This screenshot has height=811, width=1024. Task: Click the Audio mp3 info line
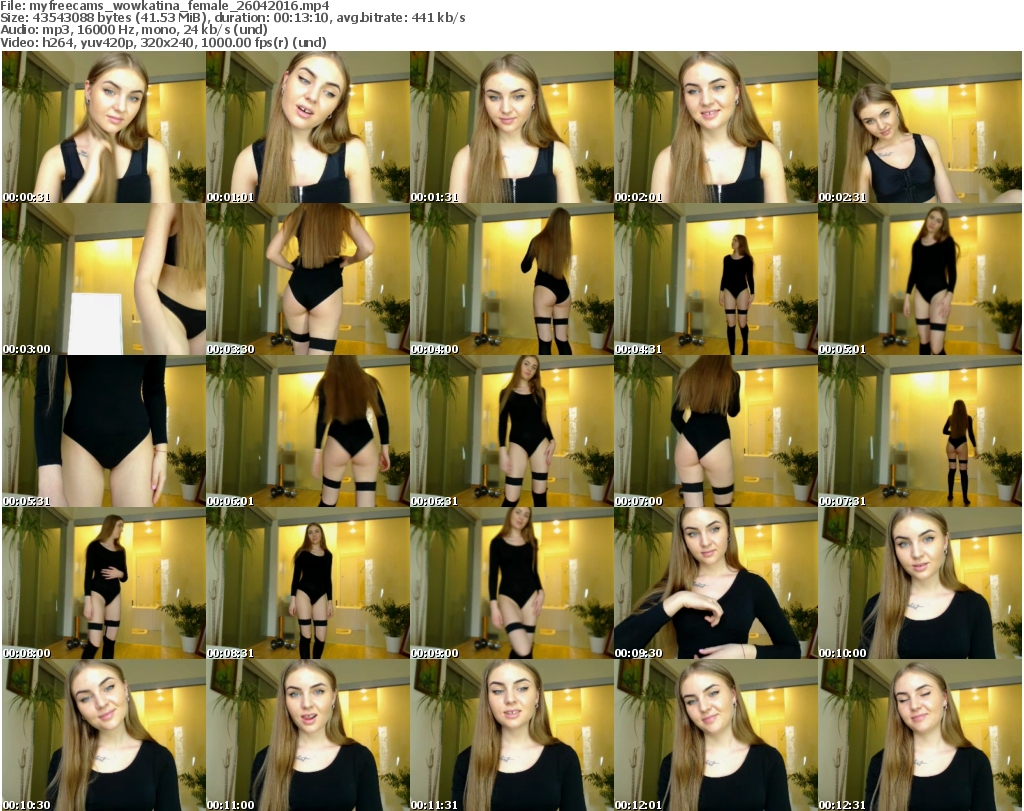[x=134, y=30]
